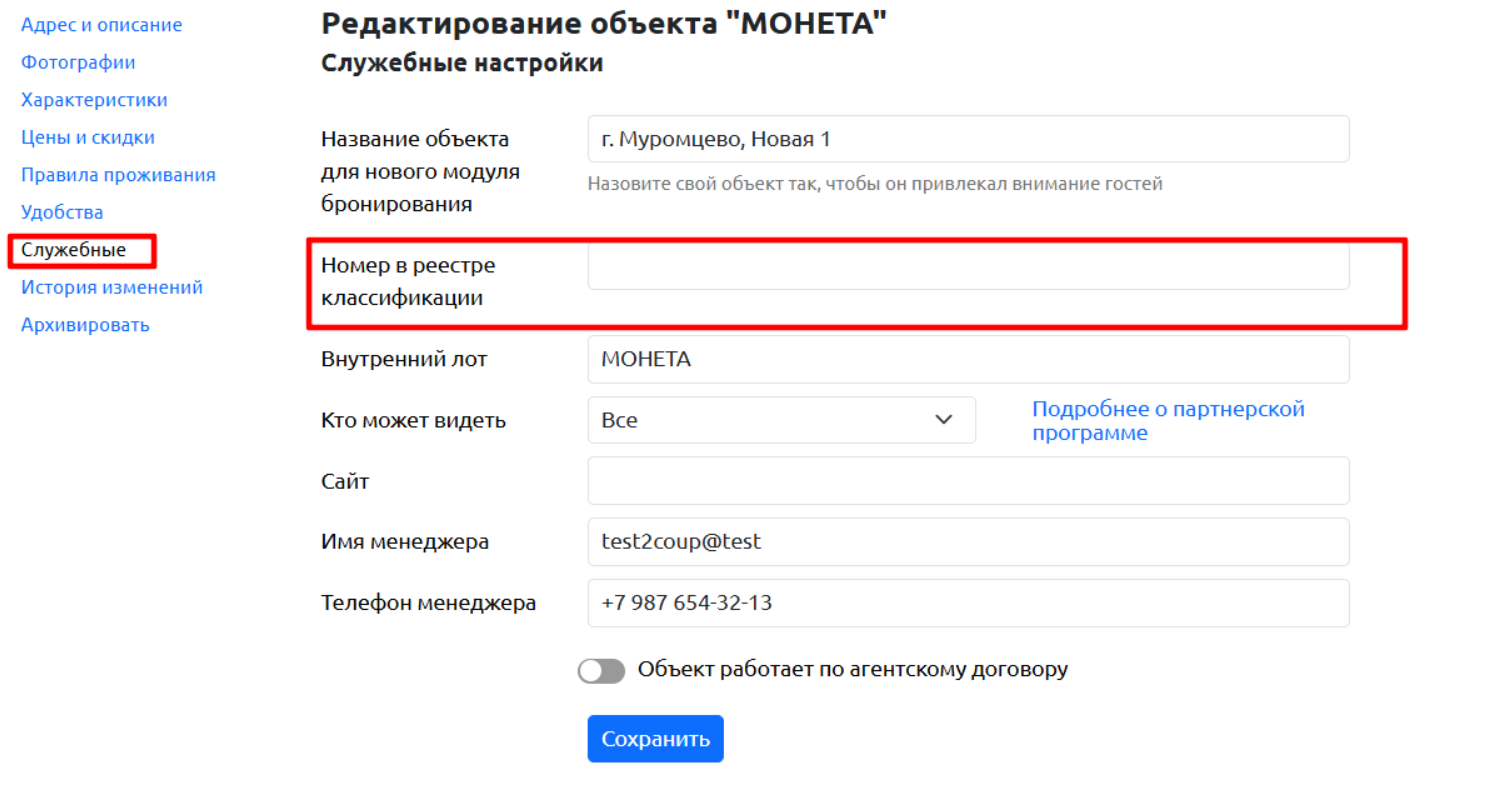
Task: Expand the Кто может видеть dropdown
Action: click(x=781, y=420)
